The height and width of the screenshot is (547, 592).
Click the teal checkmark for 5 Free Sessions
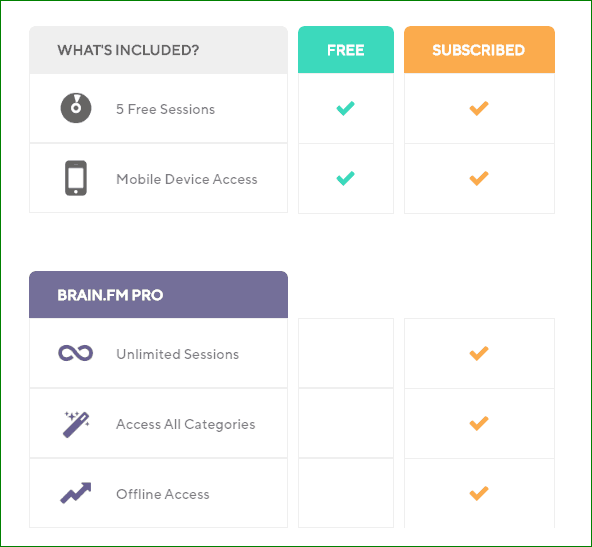click(345, 108)
